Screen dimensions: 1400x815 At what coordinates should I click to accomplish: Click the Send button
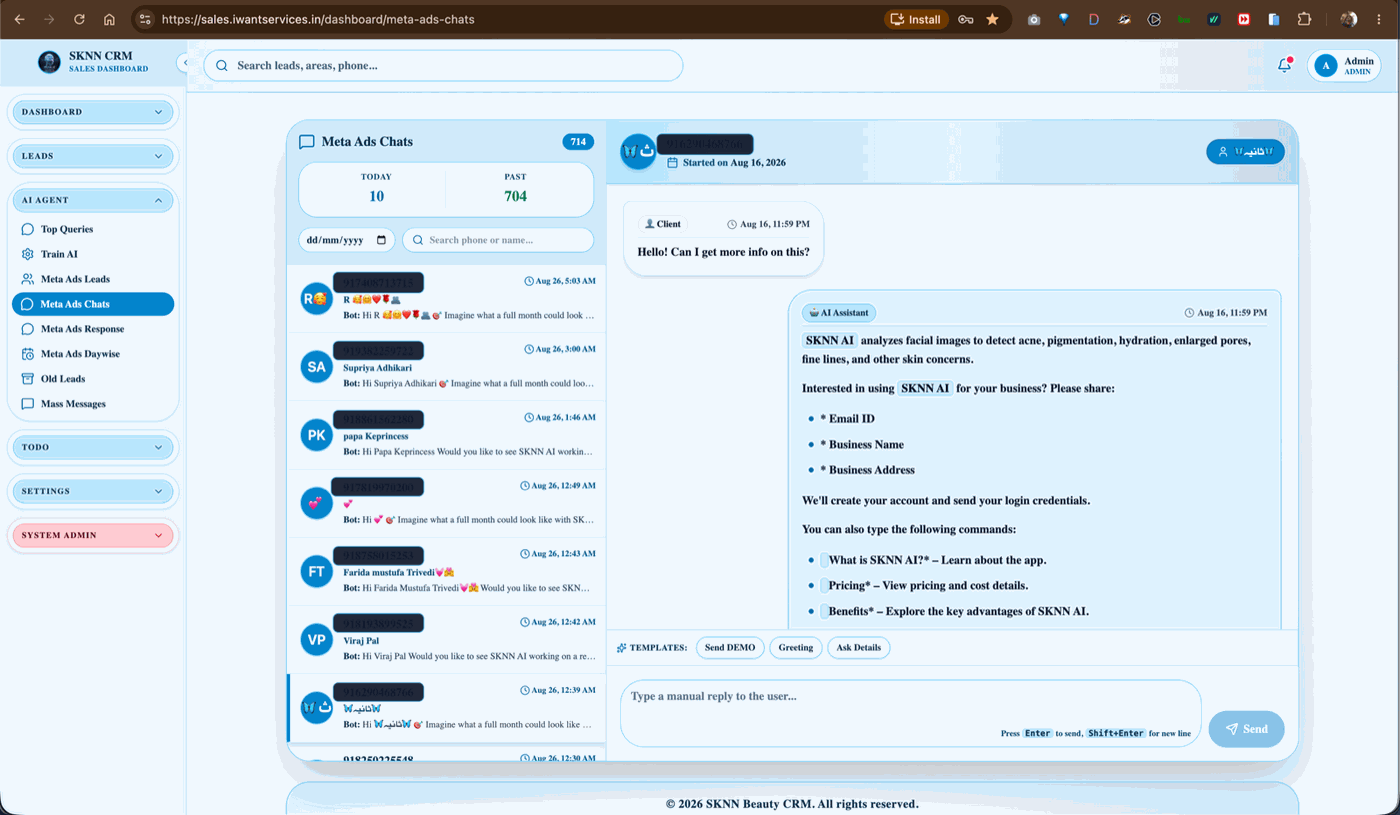[x=1246, y=729]
